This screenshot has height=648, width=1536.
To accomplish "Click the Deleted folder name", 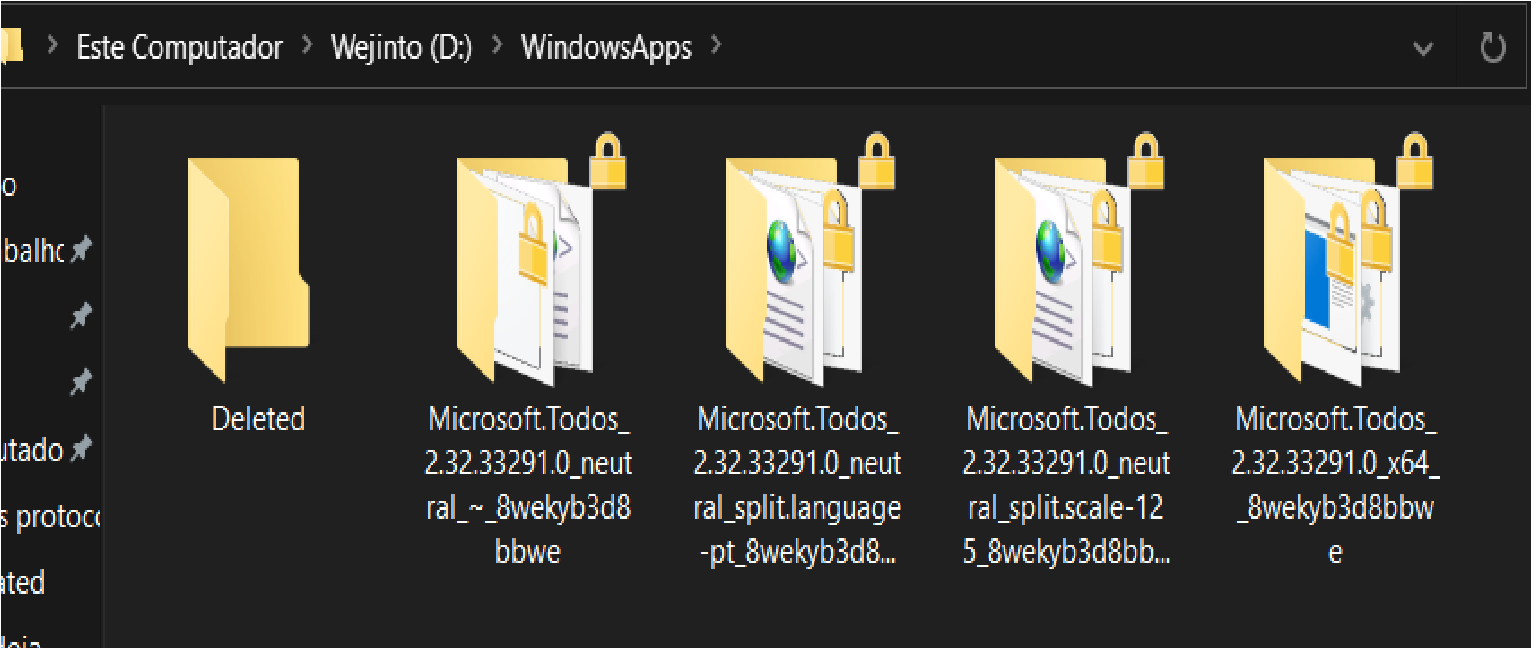I will click(x=258, y=419).
